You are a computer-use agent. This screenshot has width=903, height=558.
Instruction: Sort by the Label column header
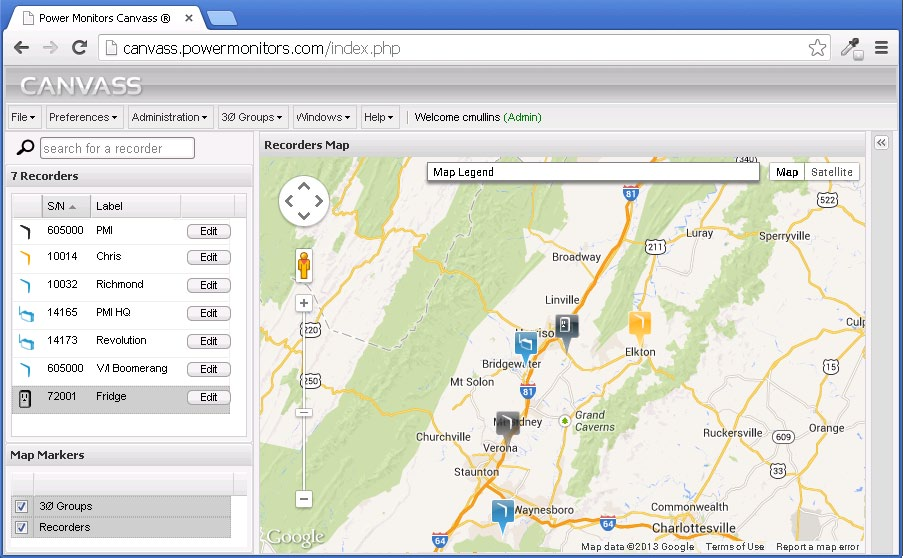click(135, 206)
